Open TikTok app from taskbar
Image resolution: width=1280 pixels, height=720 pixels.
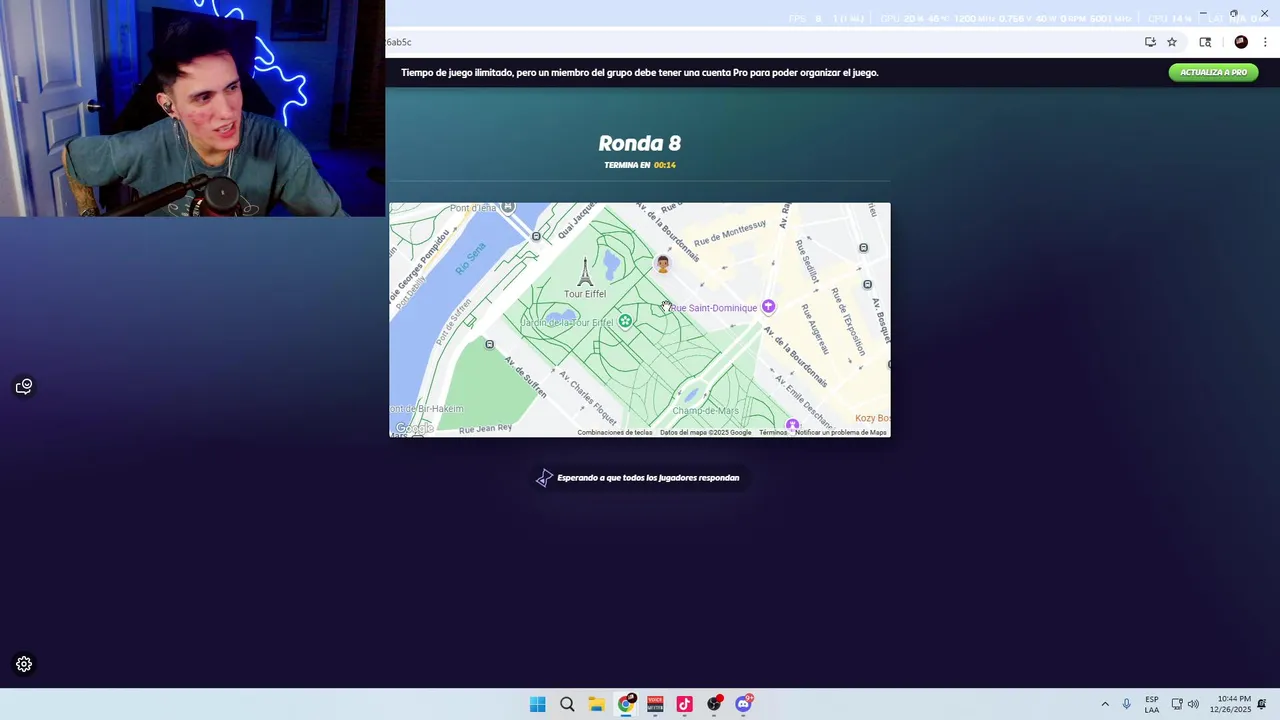point(684,704)
